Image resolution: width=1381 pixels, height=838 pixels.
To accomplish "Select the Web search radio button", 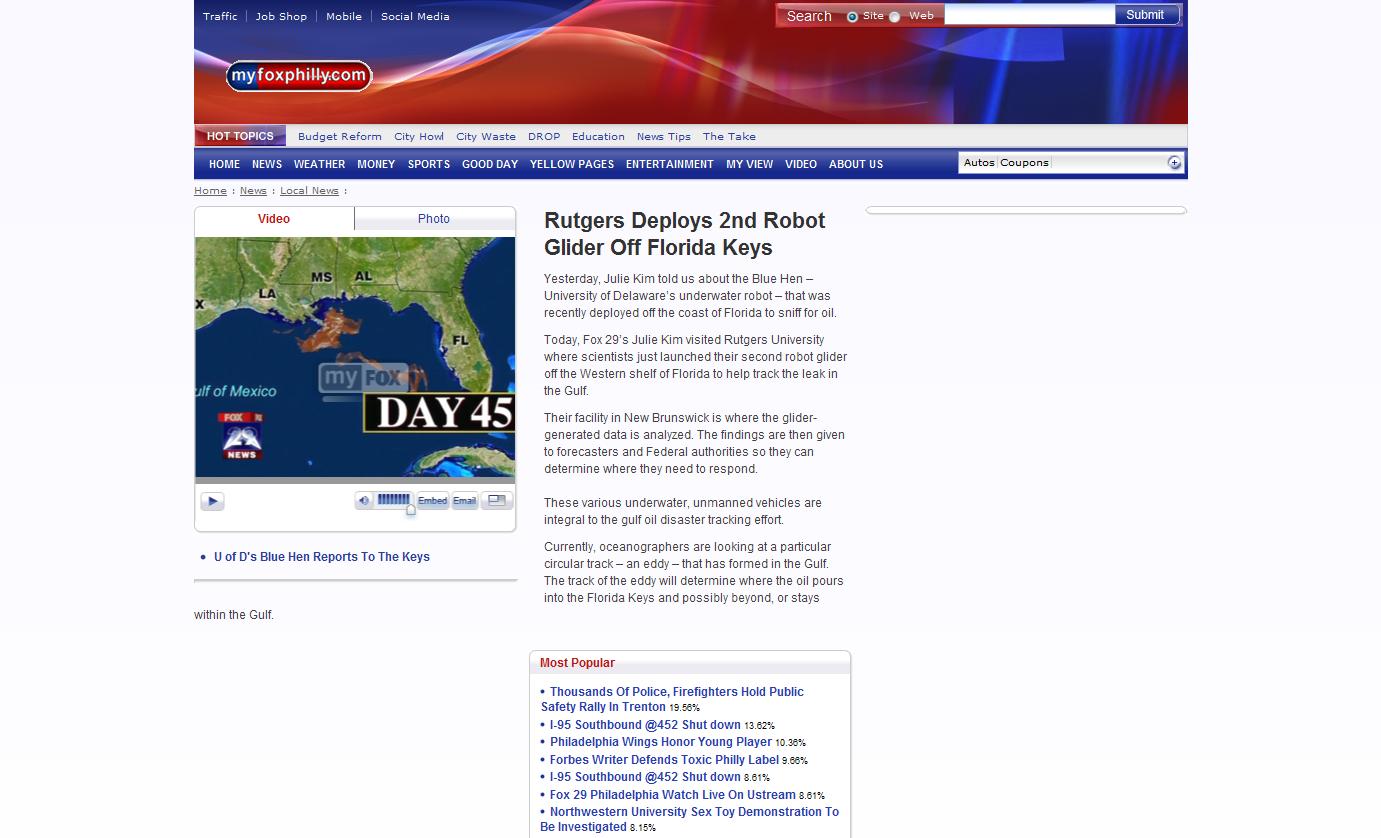I will 895,17.
